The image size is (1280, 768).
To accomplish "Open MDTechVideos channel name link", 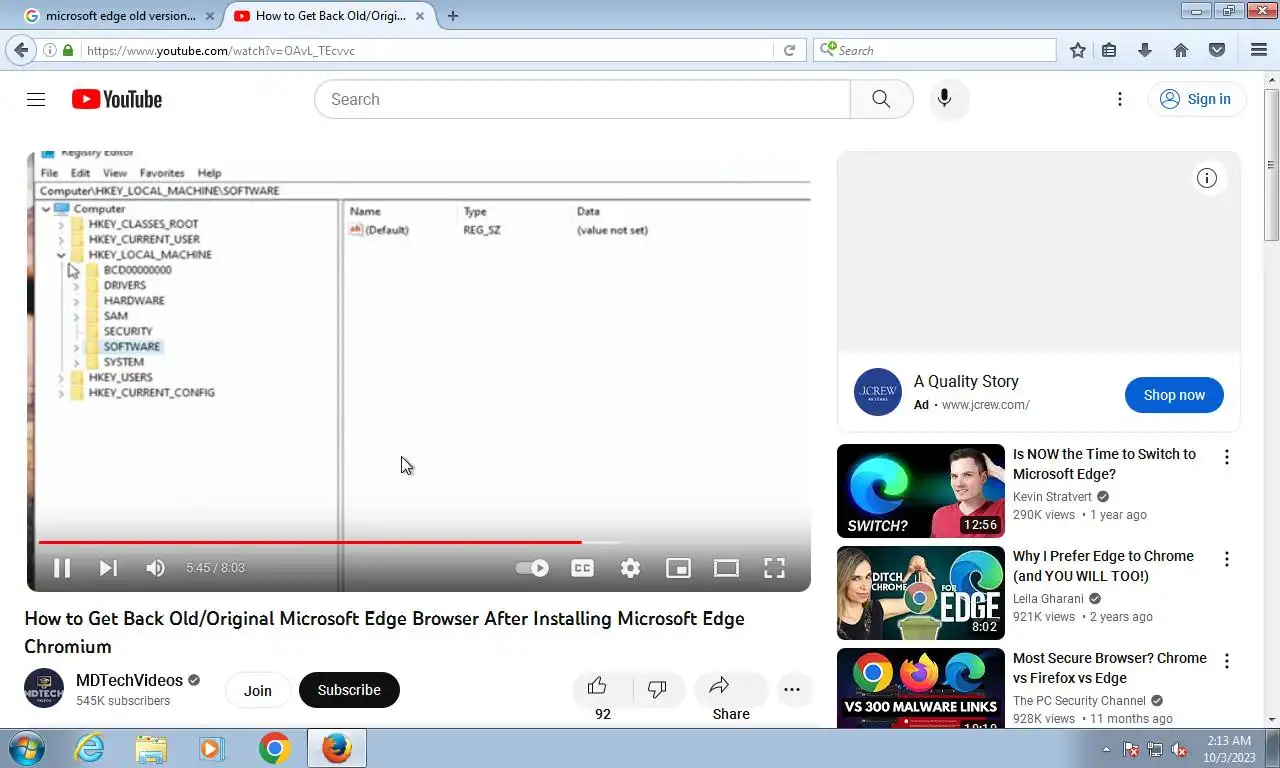I will [129, 680].
